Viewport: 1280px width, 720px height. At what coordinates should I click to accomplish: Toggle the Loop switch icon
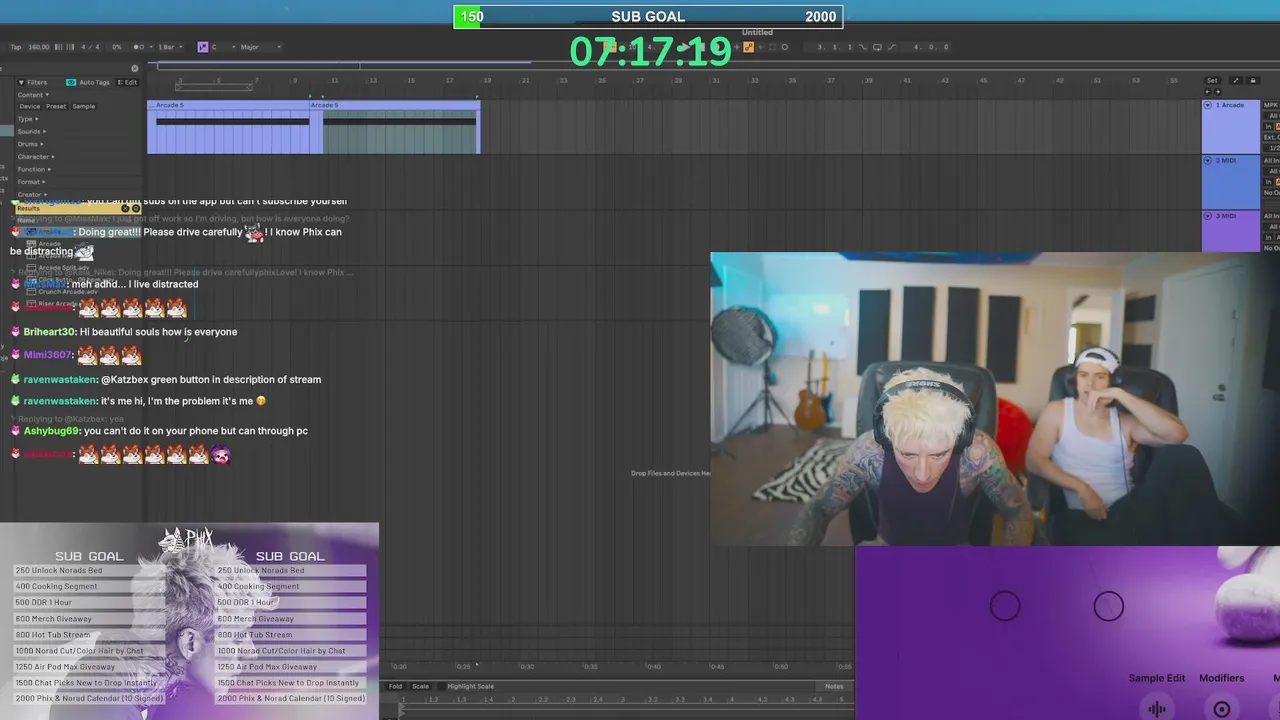point(877,47)
